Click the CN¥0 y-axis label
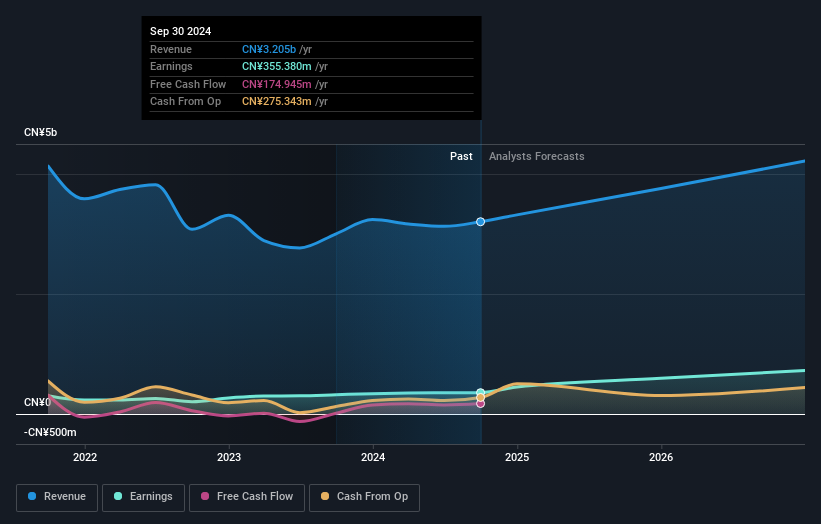The width and height of the screenshot is (821, 524). [37, 402]
